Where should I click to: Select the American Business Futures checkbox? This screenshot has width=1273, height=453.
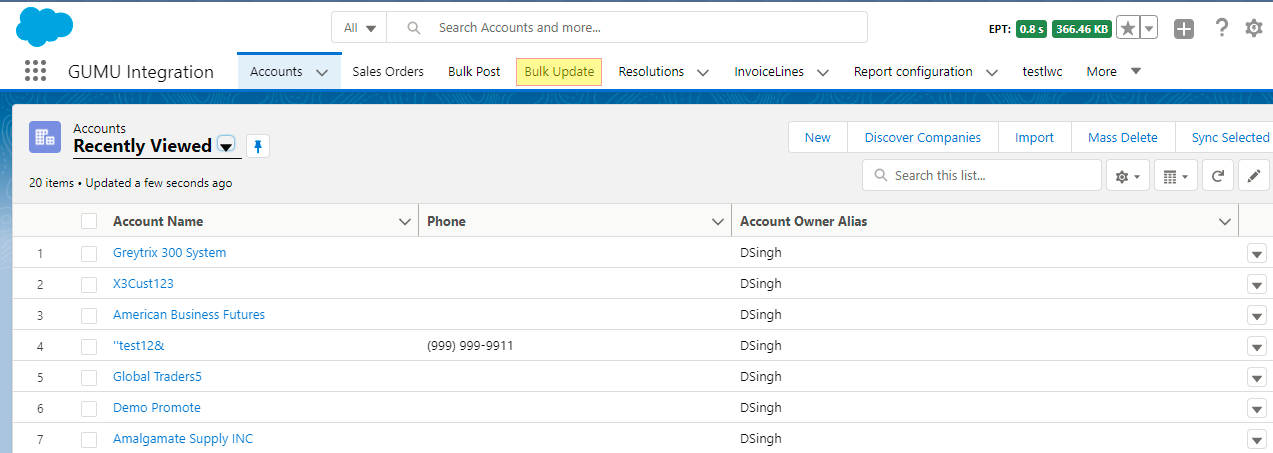tap(90, 315)
